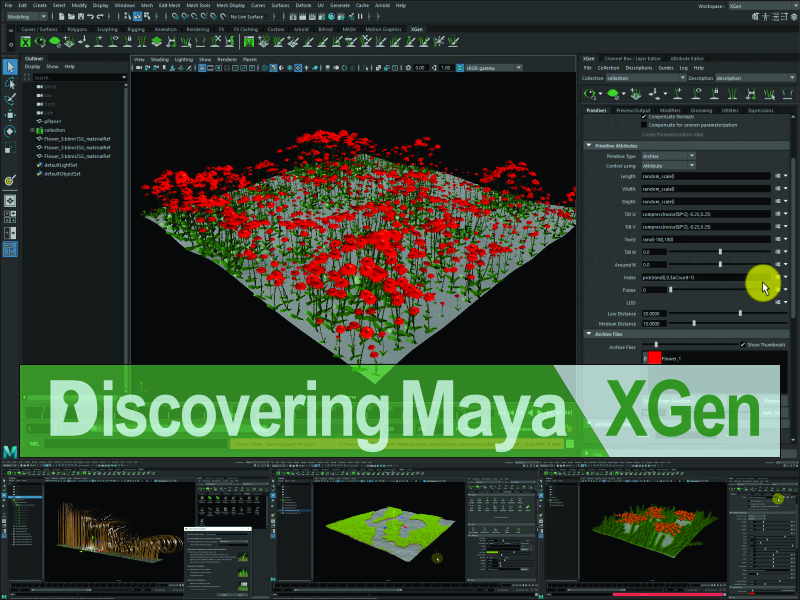This screenshot has width=800, height=600.
Task: Click the Lasso select tool
Action: 10,83
